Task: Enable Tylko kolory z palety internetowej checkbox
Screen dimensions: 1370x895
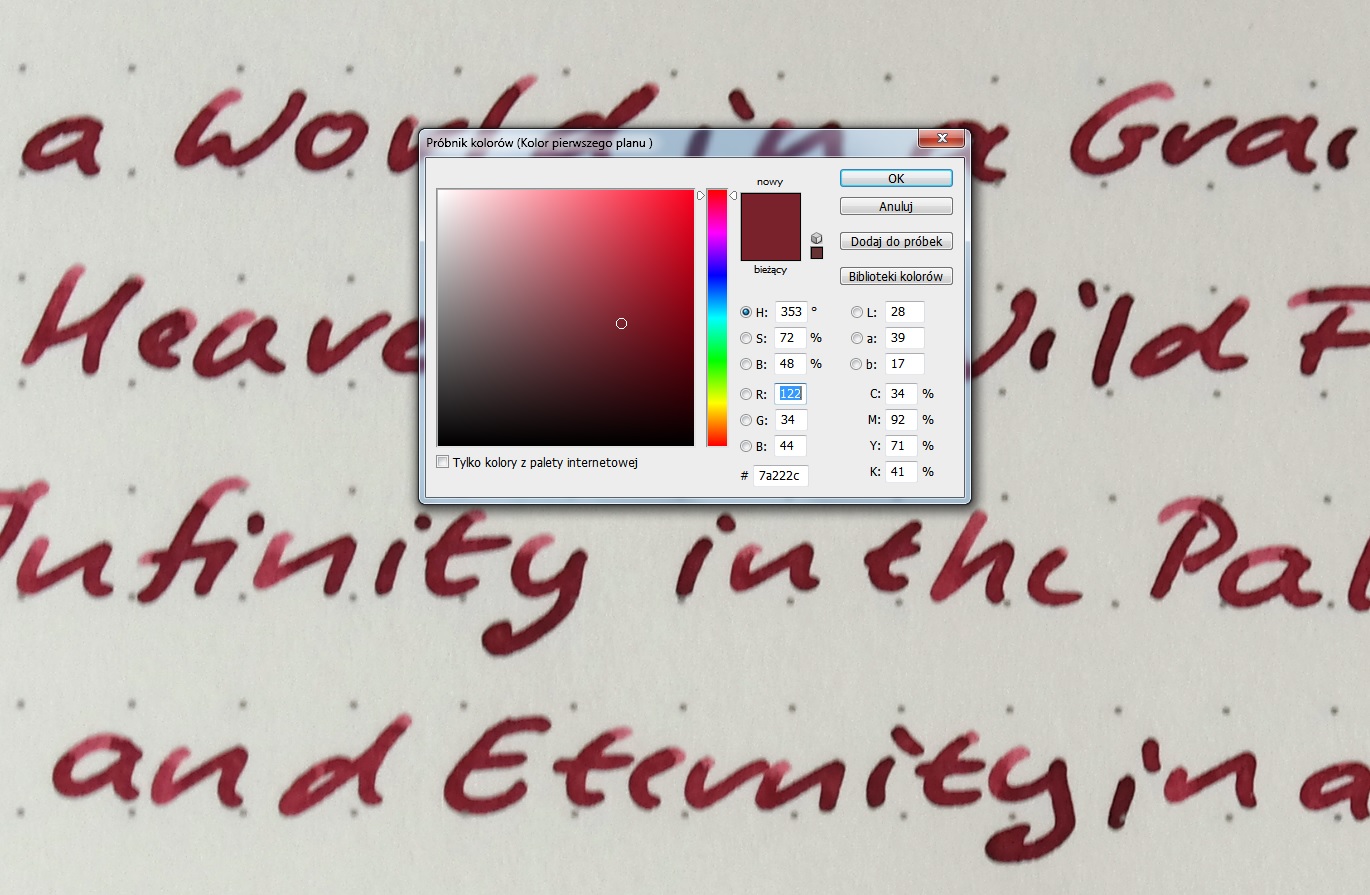Action: click(444, 462)
